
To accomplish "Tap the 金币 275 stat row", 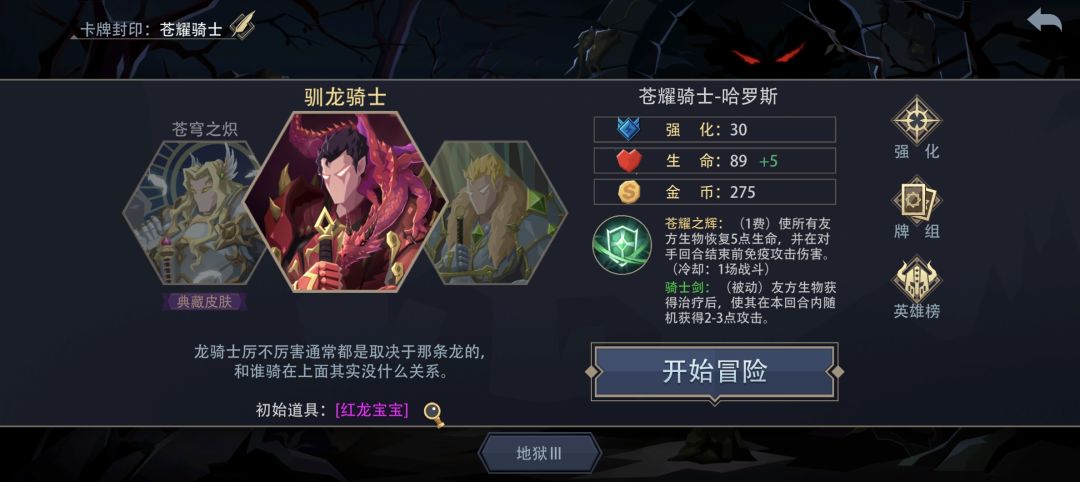I will 714,192.
